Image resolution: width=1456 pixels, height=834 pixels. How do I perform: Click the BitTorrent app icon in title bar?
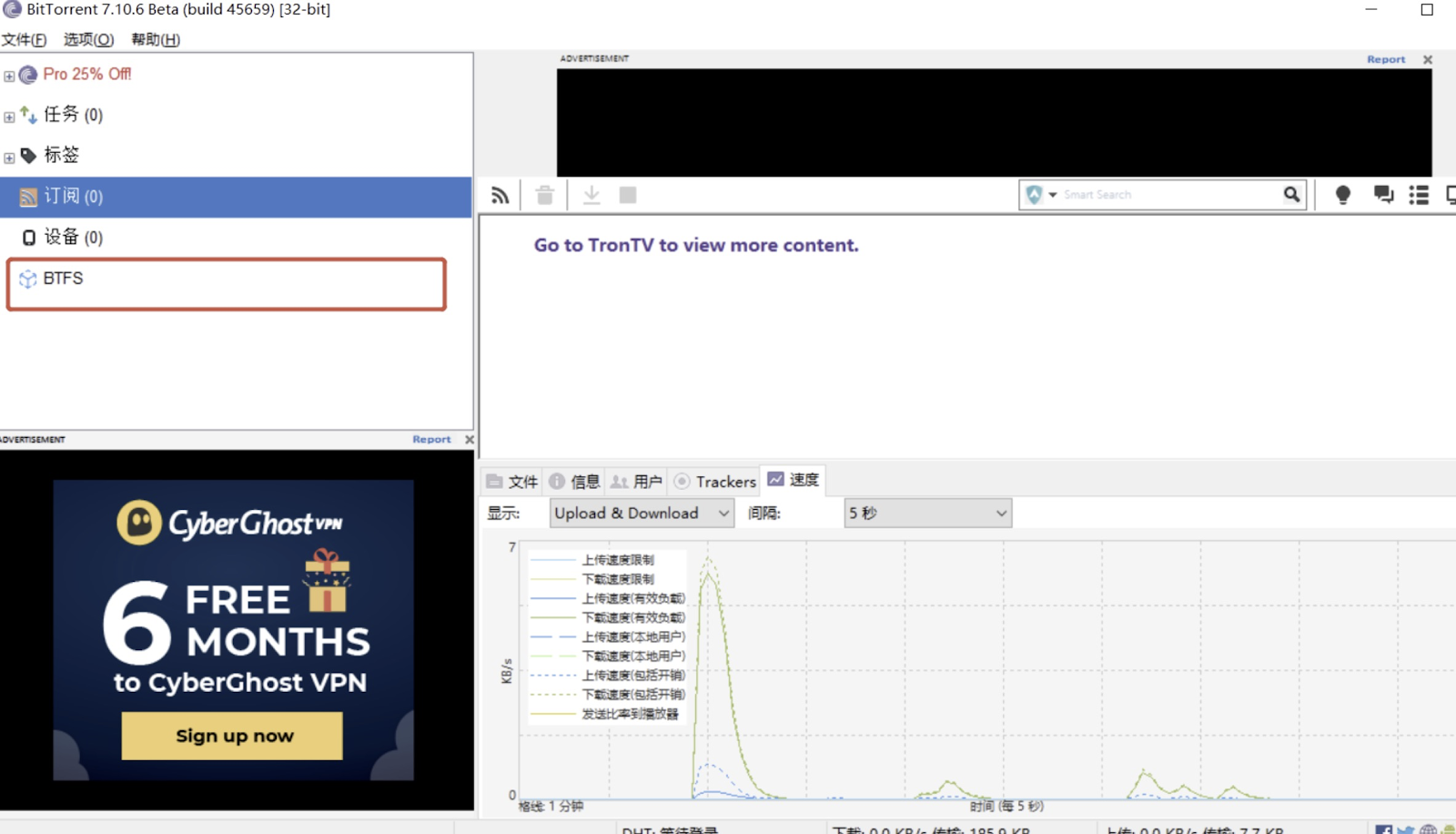(x=12, y=9)
